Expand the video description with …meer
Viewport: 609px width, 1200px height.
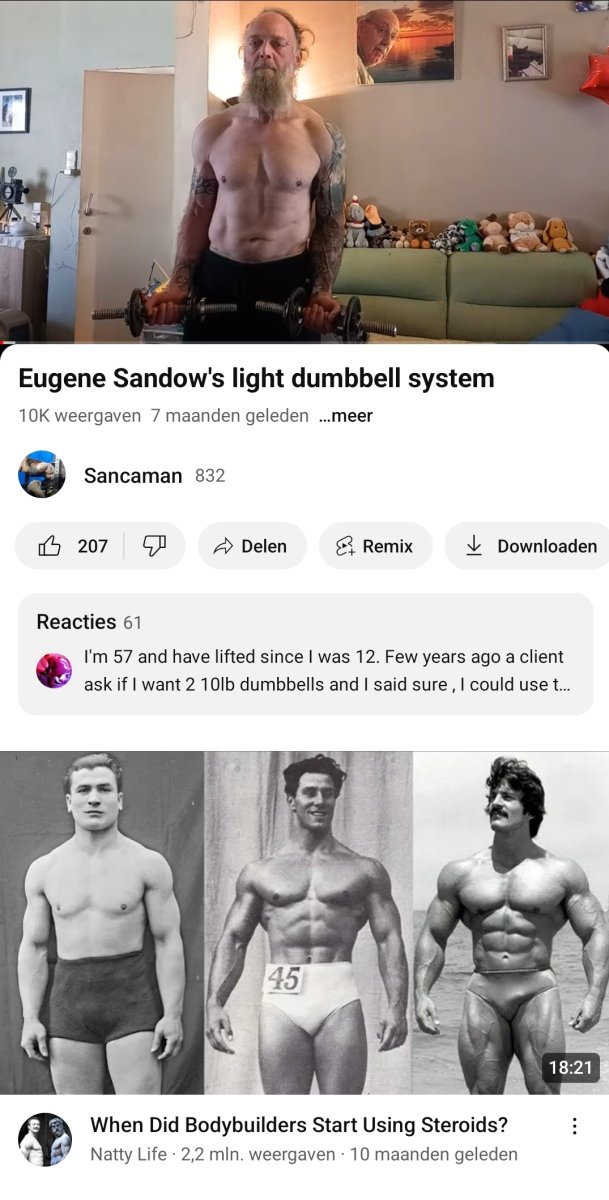tap(346, 415)
